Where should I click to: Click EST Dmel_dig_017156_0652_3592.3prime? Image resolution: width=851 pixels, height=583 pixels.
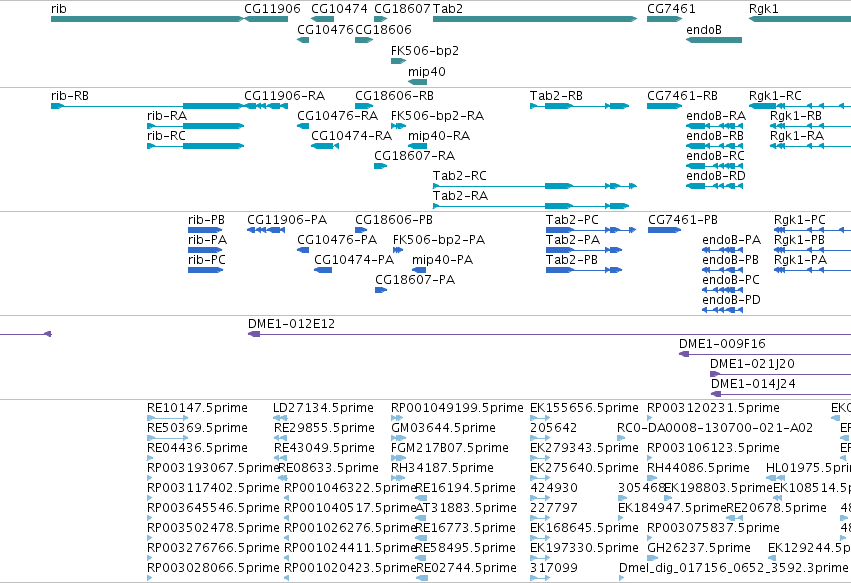point(733,568)
